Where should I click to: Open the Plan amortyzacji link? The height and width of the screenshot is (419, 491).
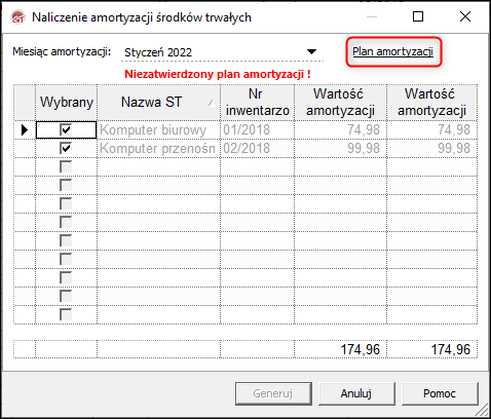coord(393,52)
